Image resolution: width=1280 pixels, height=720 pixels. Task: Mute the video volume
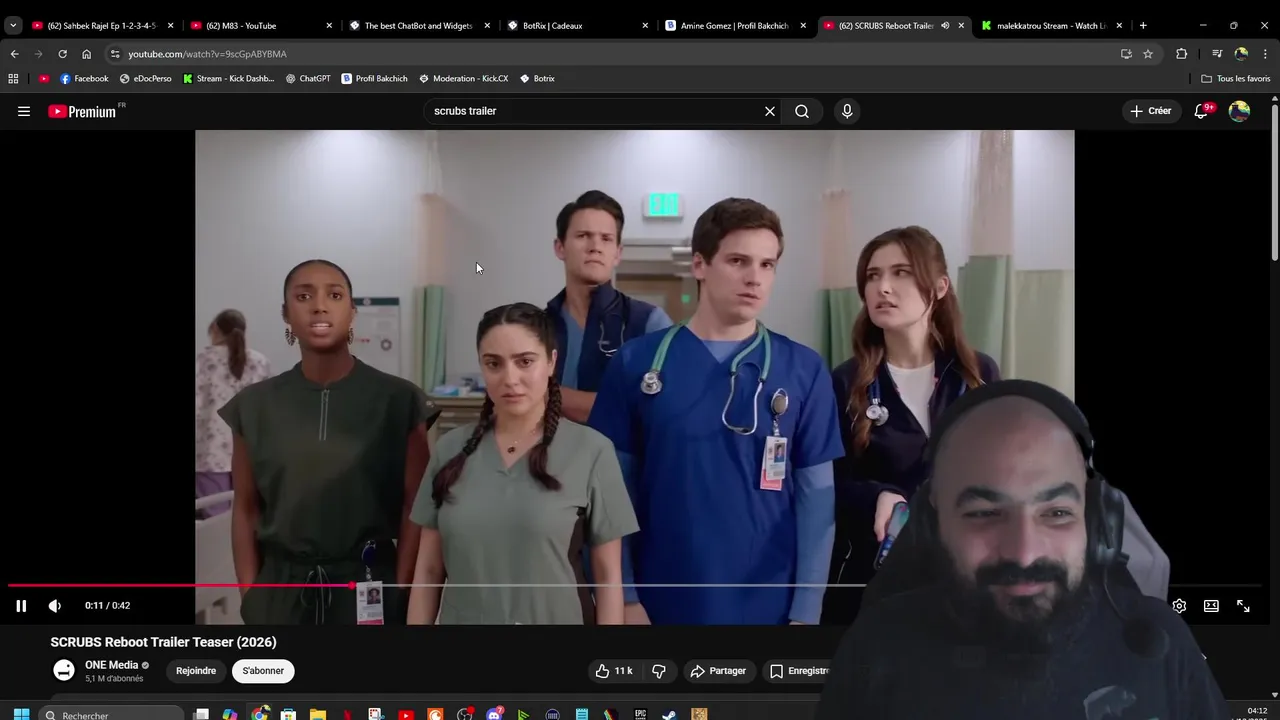(55, 605)
